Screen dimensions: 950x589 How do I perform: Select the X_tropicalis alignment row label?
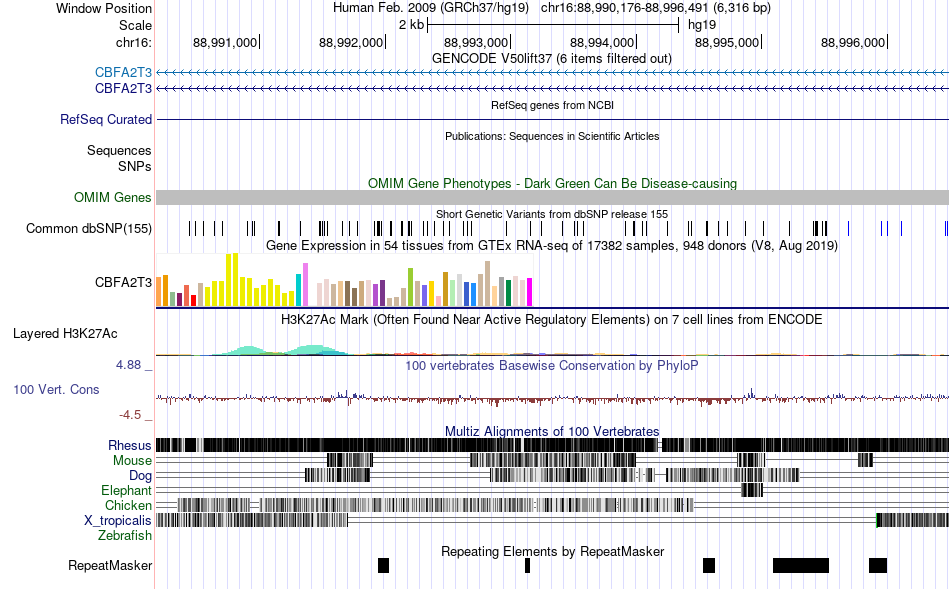[118, 521]
